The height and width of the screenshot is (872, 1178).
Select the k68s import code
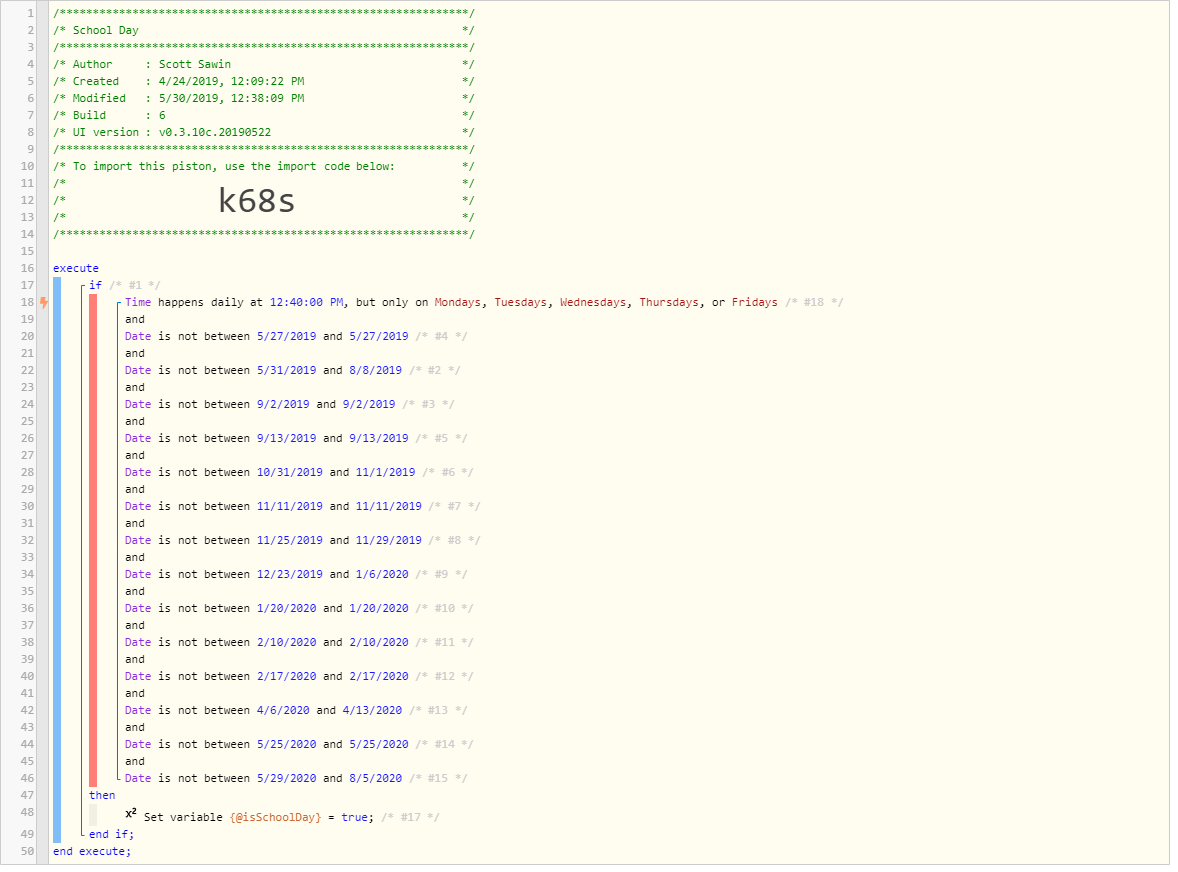coord(256,202)
